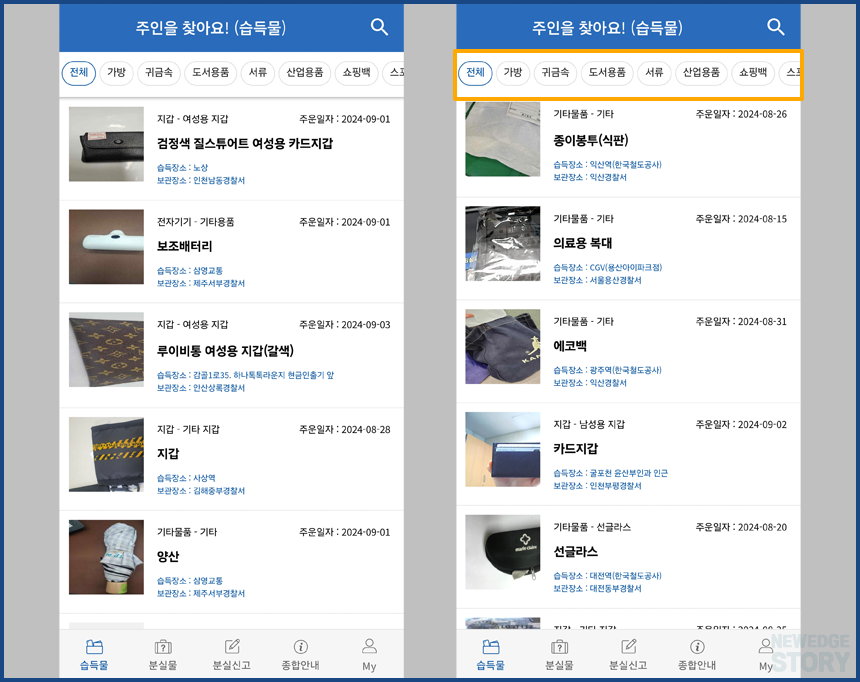Open the 선글라스 case photo

pos(502,552)
